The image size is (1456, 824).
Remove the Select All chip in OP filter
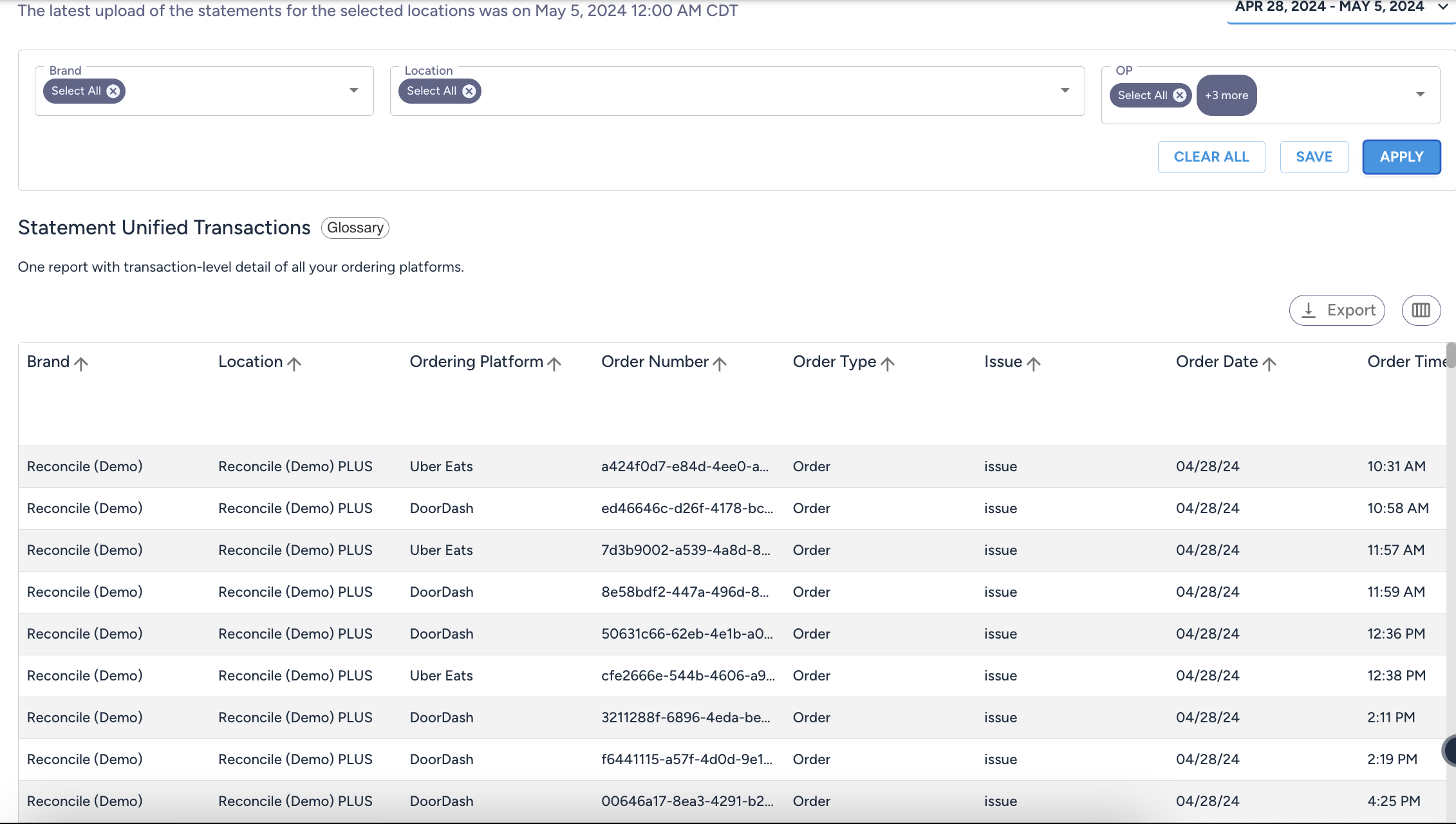(1179, 95)
